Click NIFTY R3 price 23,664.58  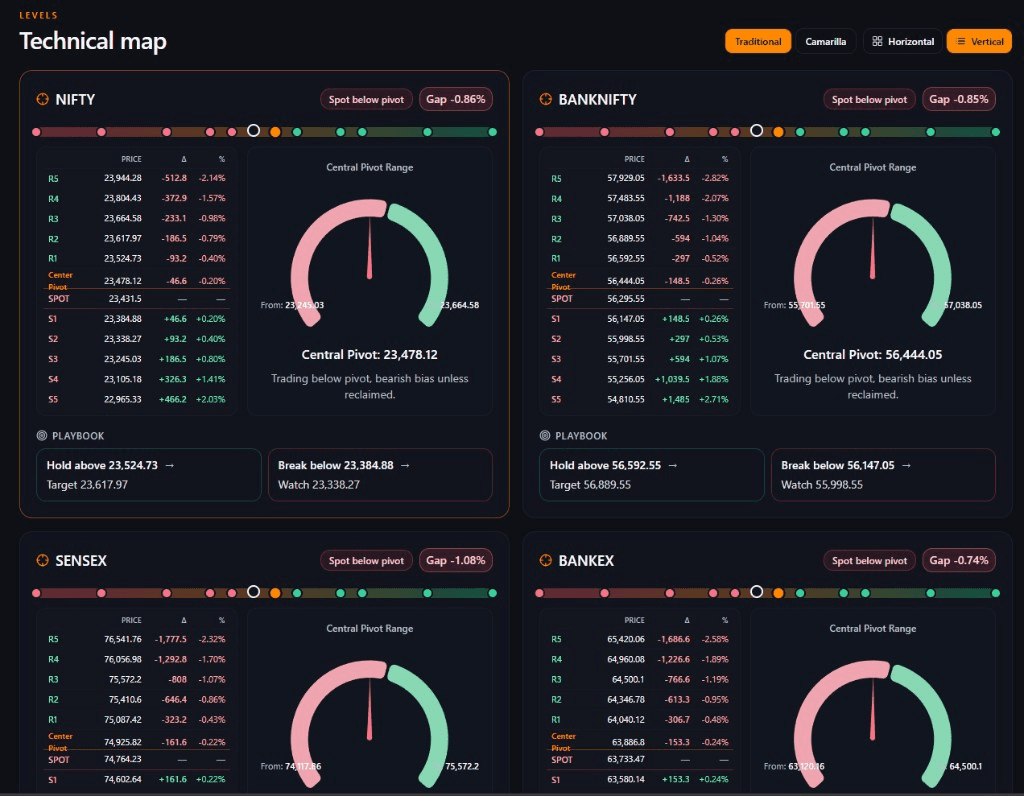[123, 218]
